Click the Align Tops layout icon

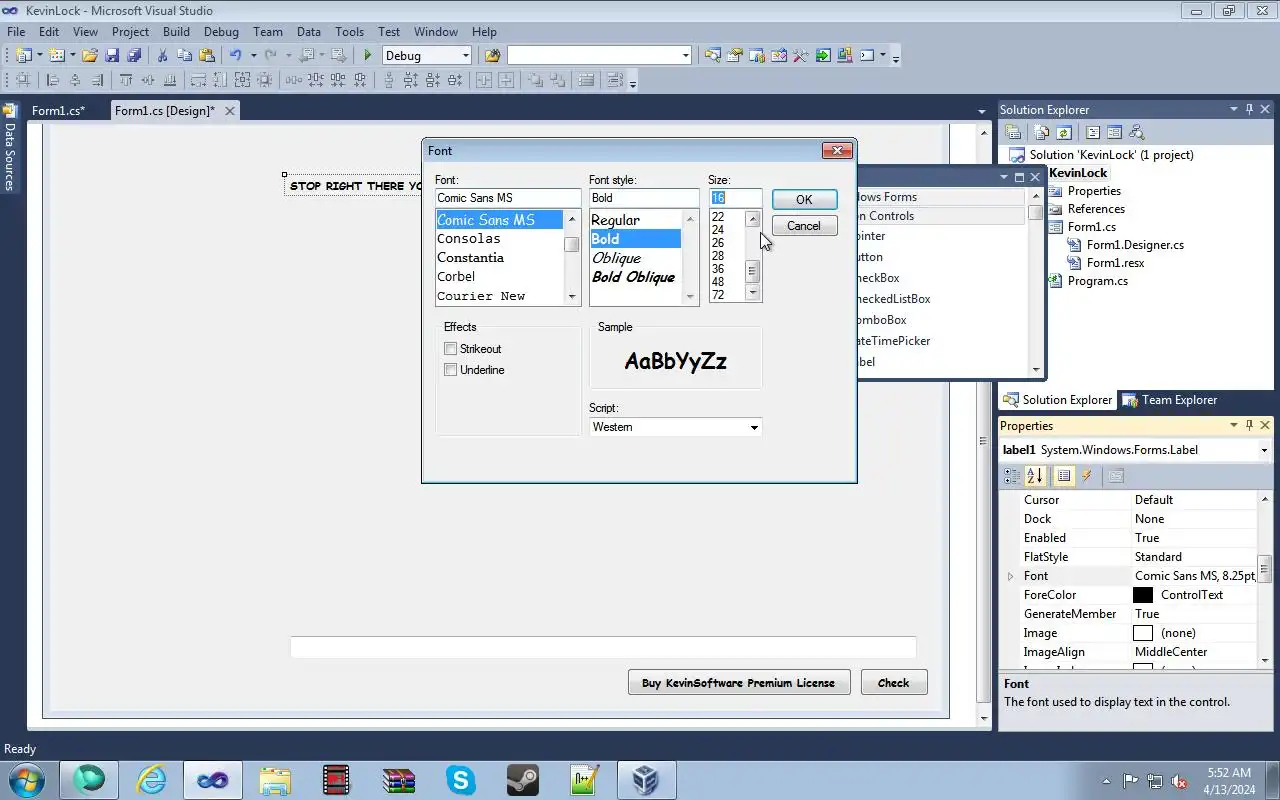[x=126, y=80]
